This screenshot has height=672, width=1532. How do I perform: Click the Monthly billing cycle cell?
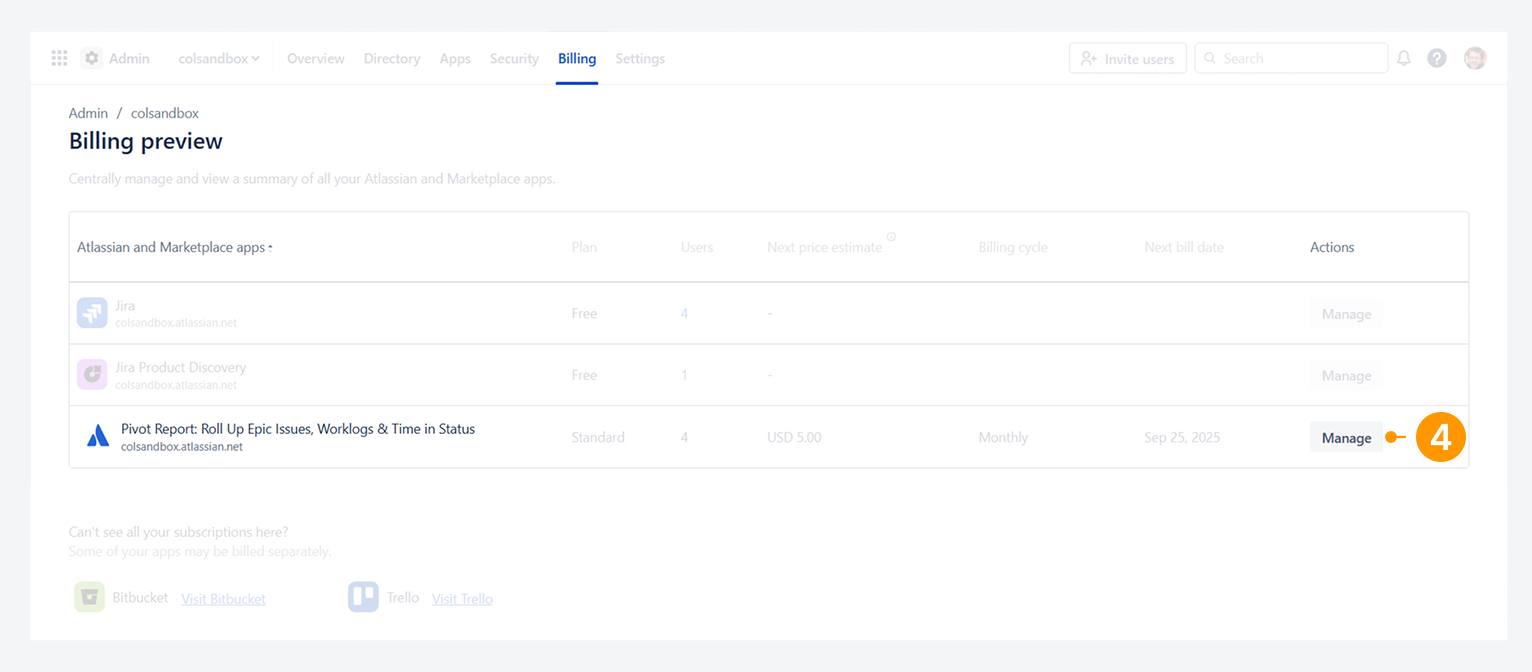coord(1003,437)
